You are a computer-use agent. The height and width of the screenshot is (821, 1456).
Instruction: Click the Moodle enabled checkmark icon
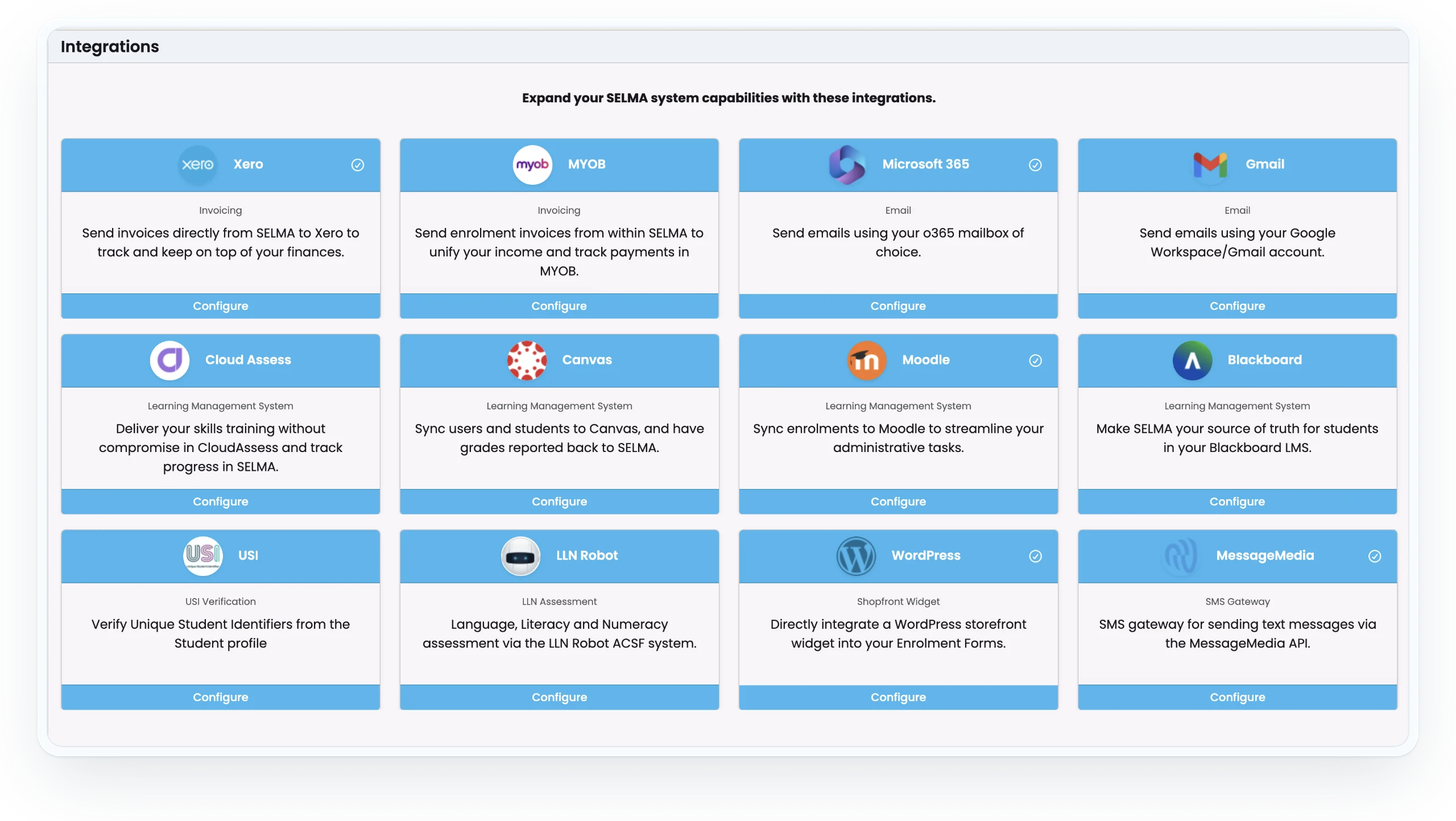pyautogui.click(x=1035, y=360)
